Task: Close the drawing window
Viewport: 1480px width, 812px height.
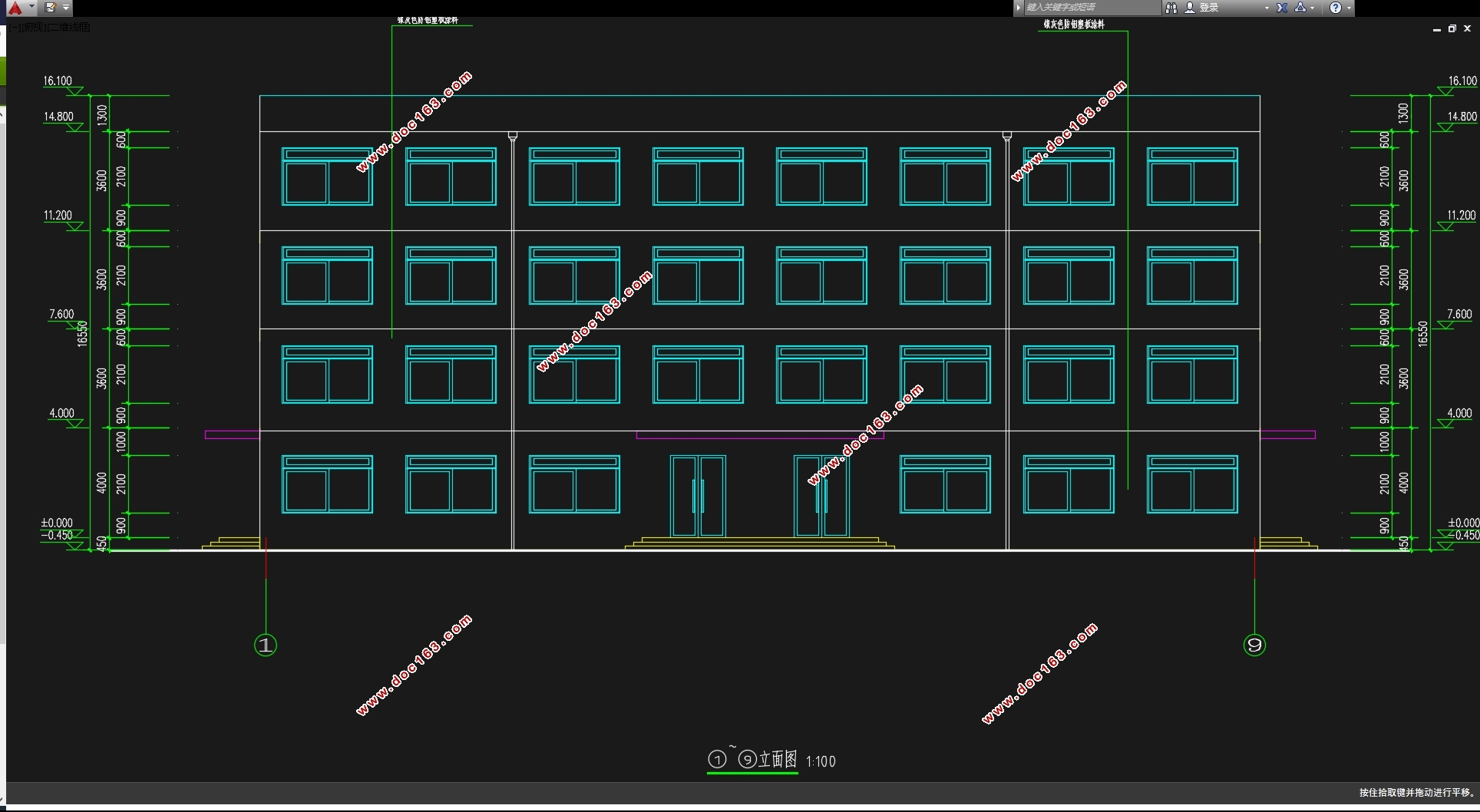Action: 1468,28
